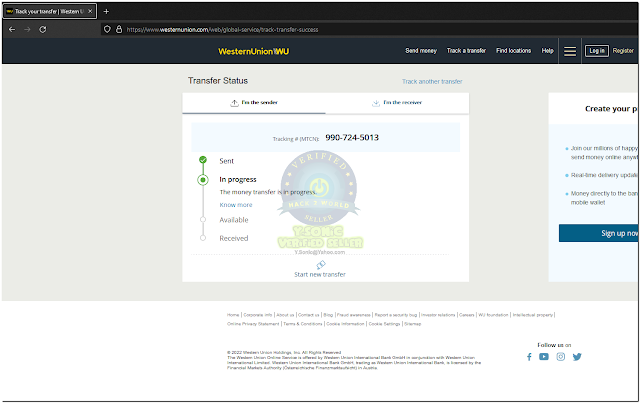Viewport: 640px width, 403px height.
Task: Open the Home footer link
Action: [233, 315]
